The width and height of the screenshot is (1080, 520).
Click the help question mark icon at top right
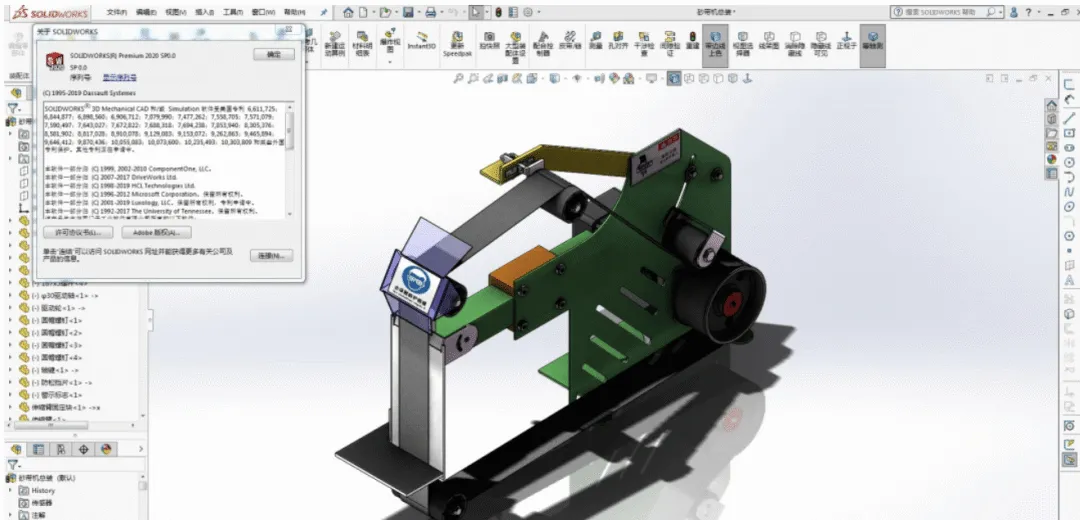click(1028, 12)
